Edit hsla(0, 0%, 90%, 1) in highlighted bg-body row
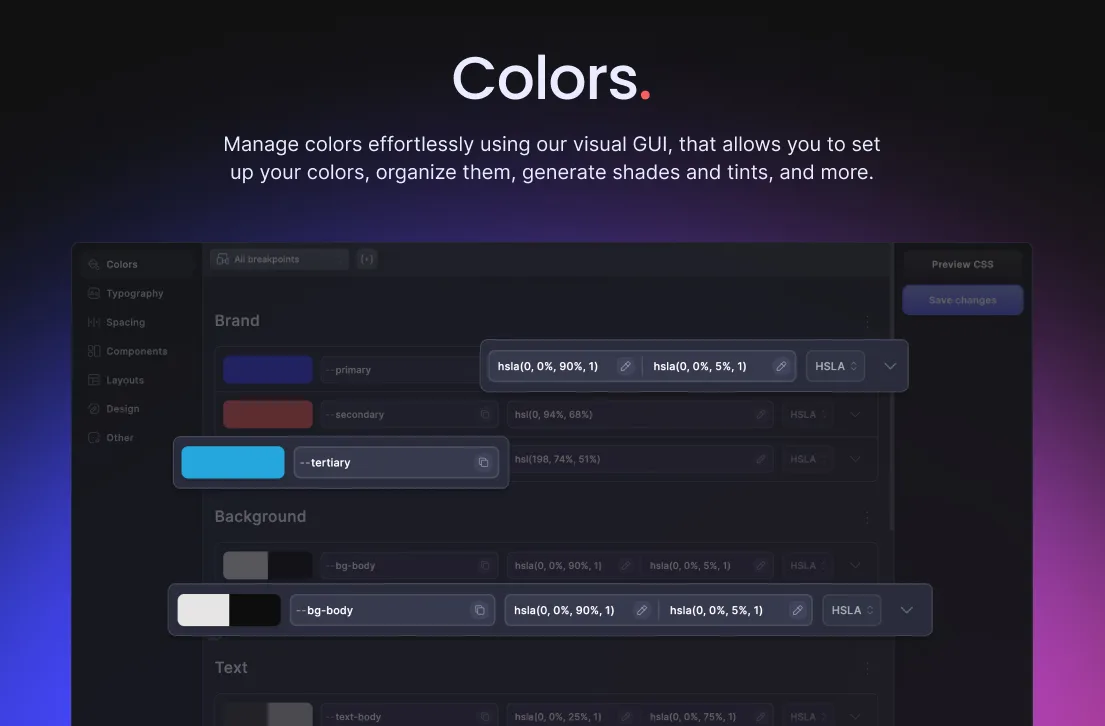The width and height of the screenshot is (1105, 726). click(641, 610)
